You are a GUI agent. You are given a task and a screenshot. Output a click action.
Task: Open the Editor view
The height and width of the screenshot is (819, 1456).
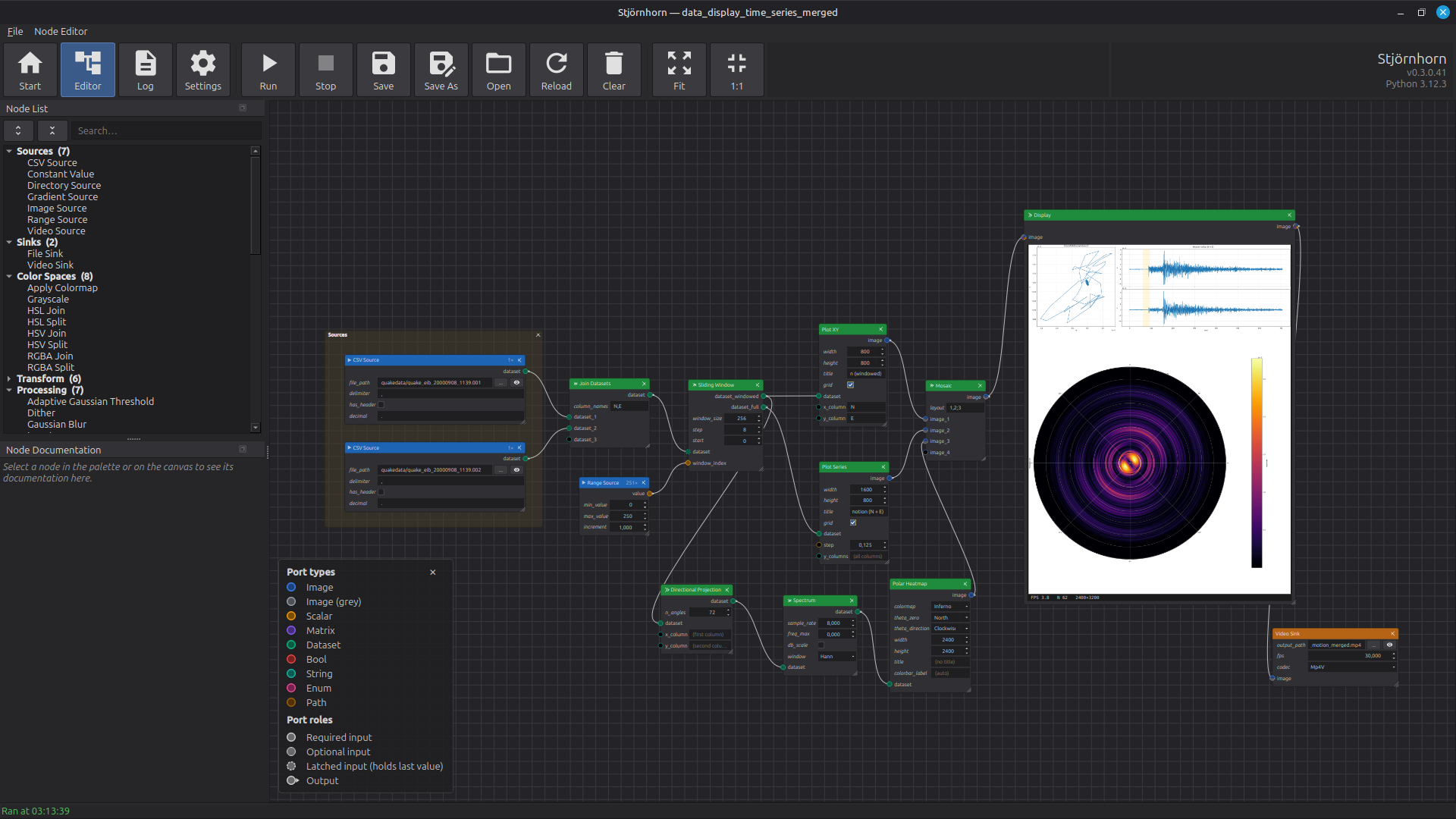(x=88, y=70)
